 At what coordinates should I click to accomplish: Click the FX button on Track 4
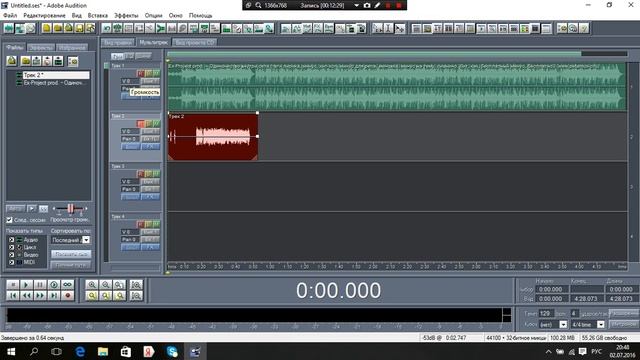pos(150,247)
